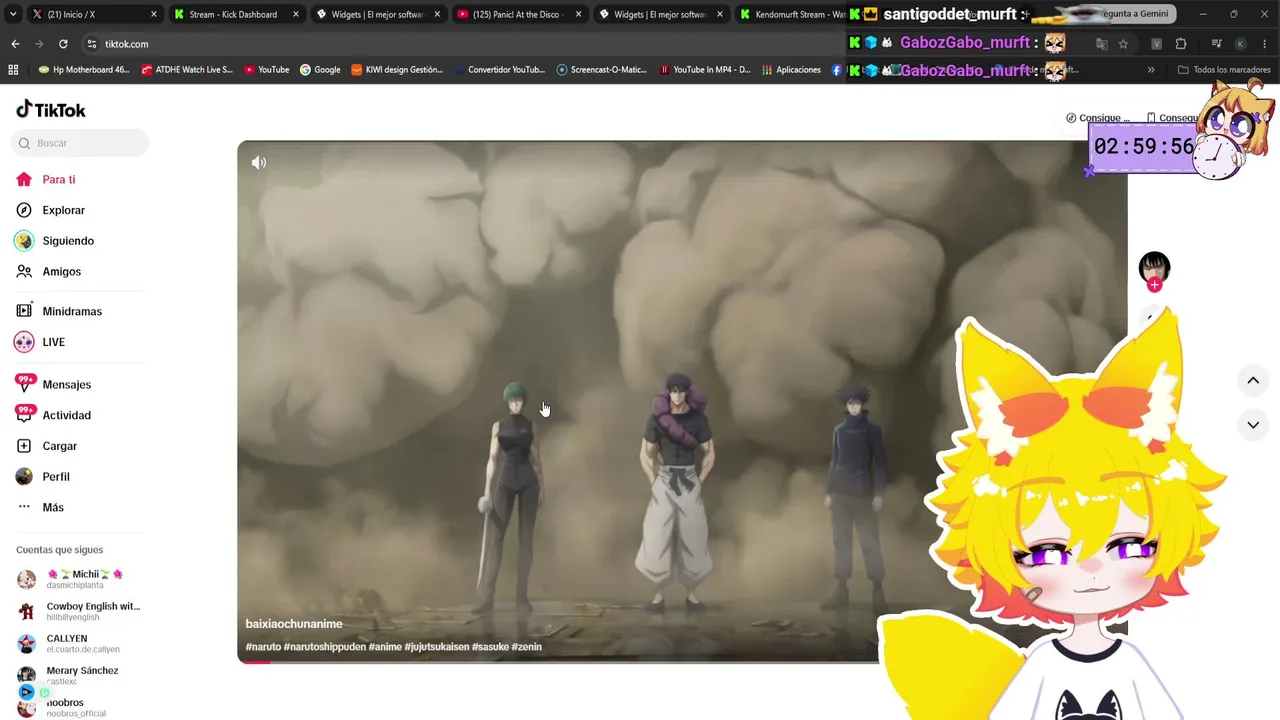Open the #anime hashtag

click(x=385, y=647)
